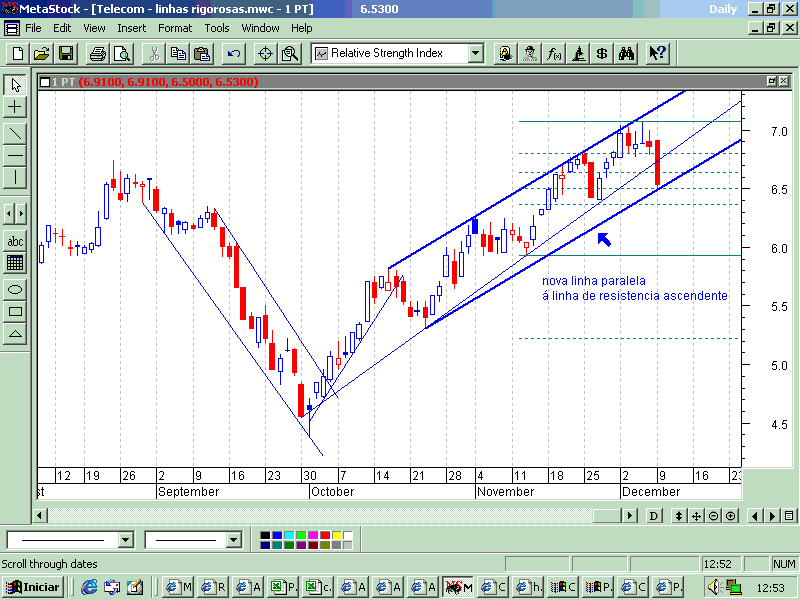Select the crosshair plus tool in the side palette
Screen dimensions: 800x600
tap(15, 107)
